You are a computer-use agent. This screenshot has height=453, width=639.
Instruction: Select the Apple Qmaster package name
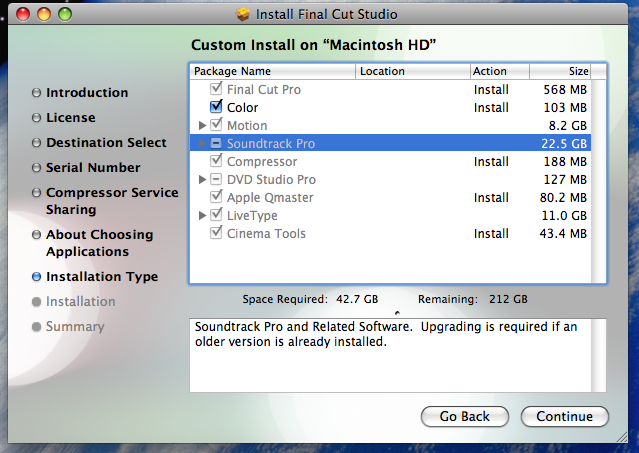(270, 198)
